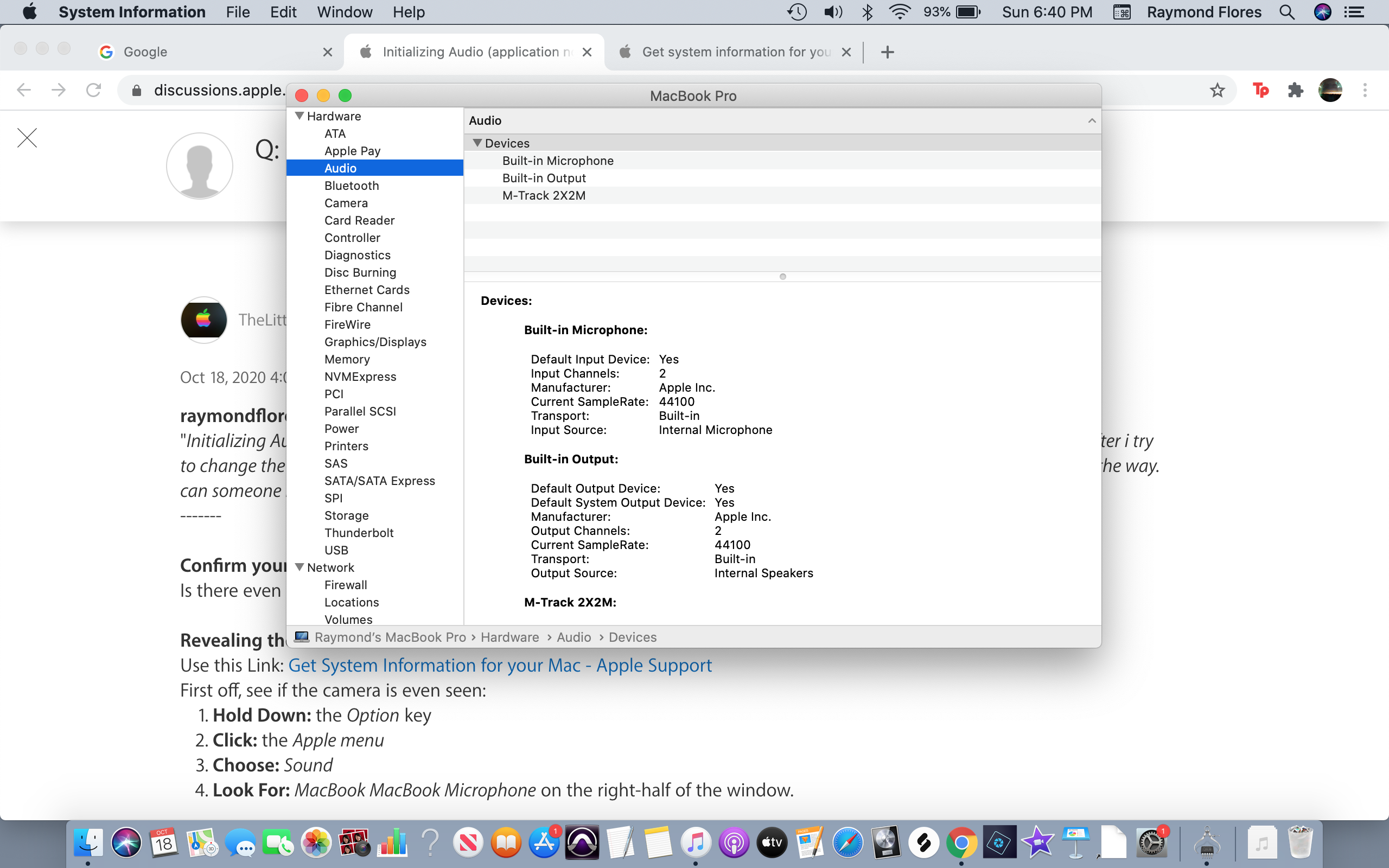Open the Chrome extensions puzzle icon
The height and width of the screenshot is (868, 1389).
click(x=1296, y=90)
